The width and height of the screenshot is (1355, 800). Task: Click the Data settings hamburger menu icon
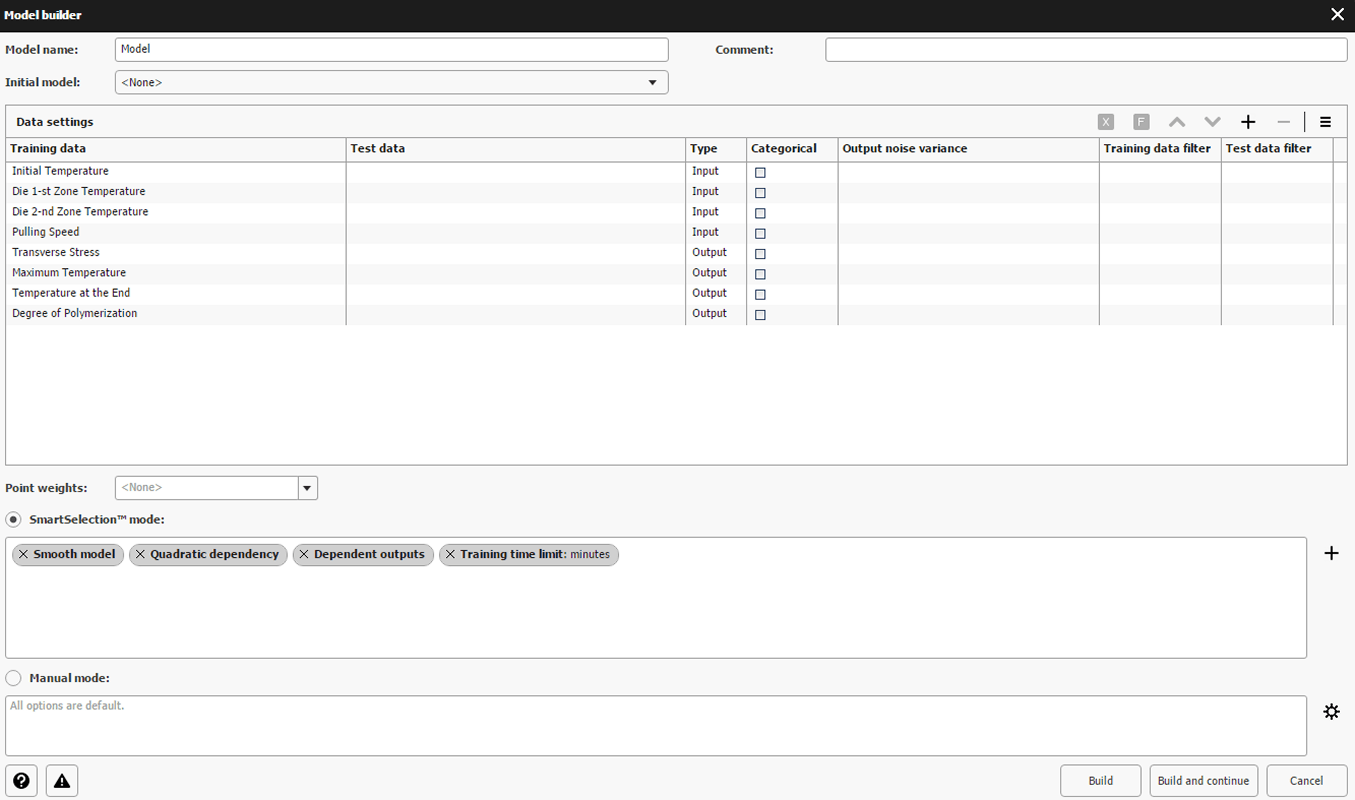pos(1325,122)
